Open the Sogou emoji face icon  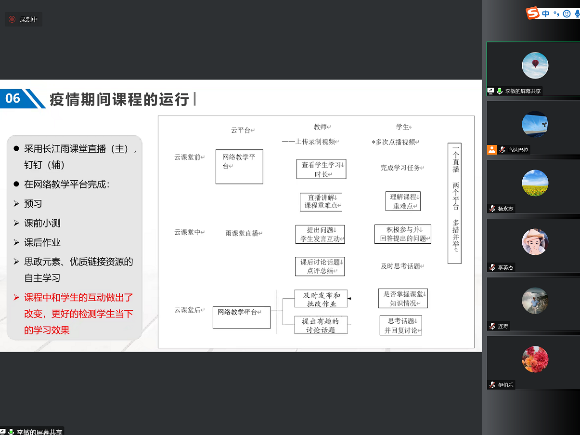tap(566, 14)
